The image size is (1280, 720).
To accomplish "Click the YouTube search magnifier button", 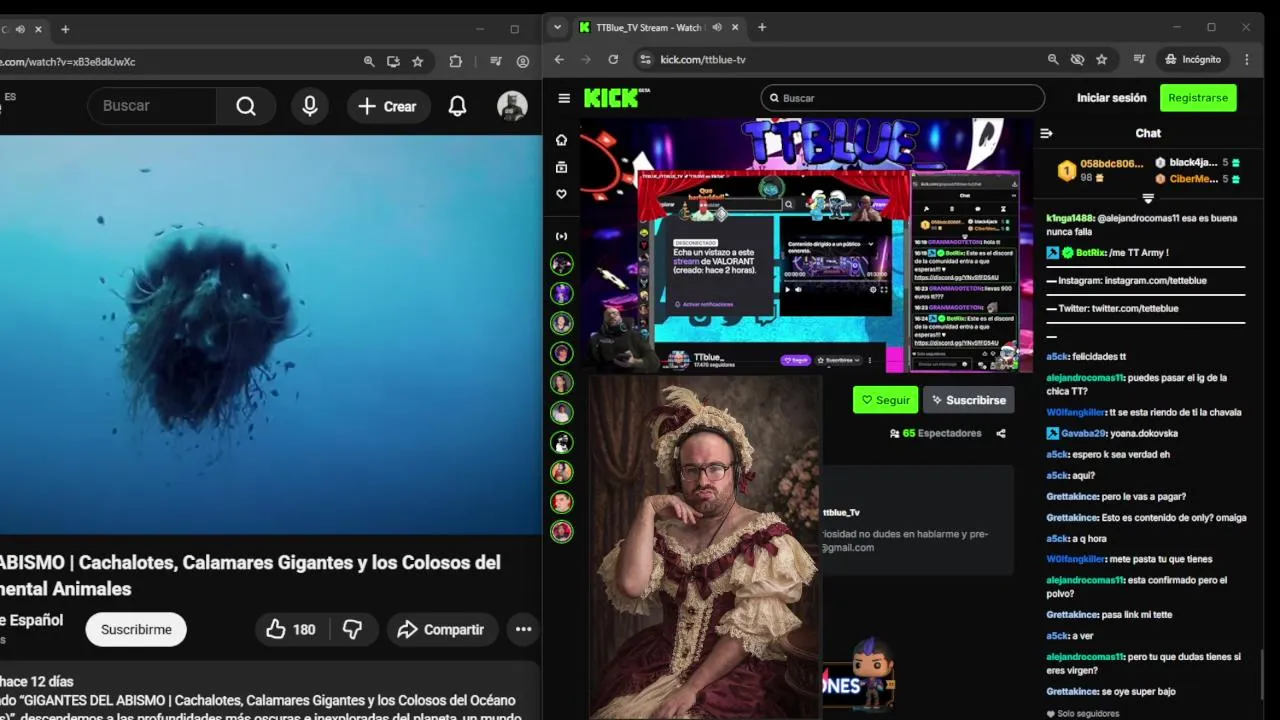I will click(246, 106).
